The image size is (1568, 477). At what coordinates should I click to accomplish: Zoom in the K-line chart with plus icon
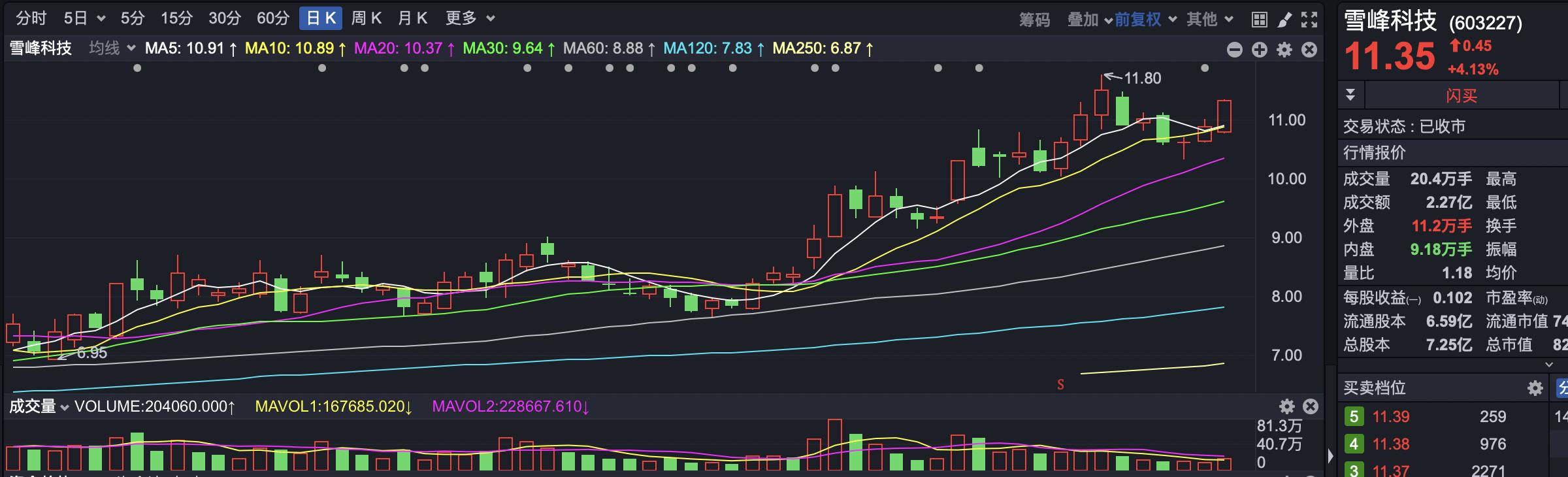[x=1259, y=50]
